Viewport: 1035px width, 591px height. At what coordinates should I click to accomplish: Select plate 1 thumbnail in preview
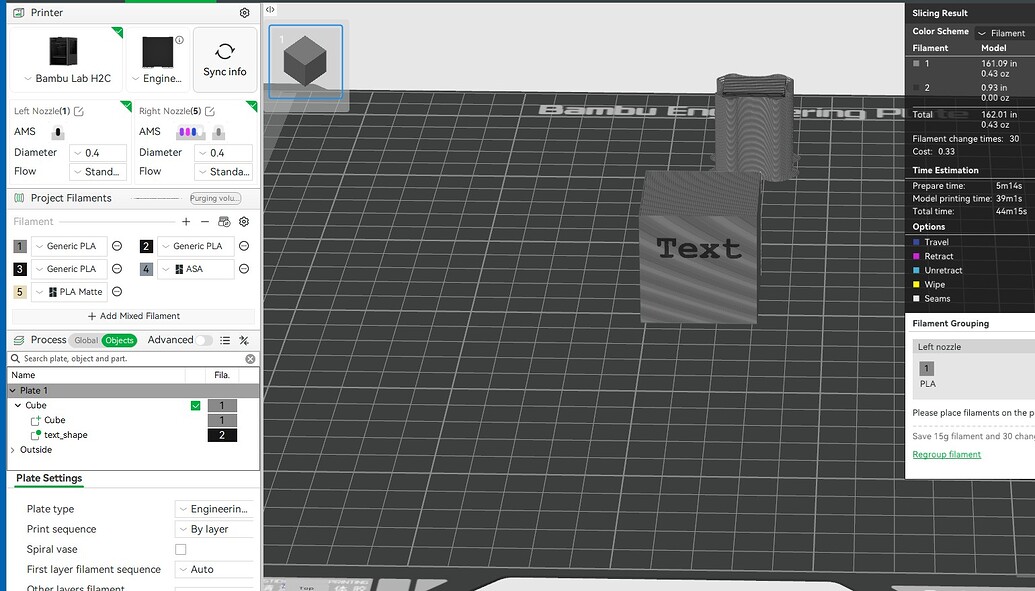[x=306, y=61]
